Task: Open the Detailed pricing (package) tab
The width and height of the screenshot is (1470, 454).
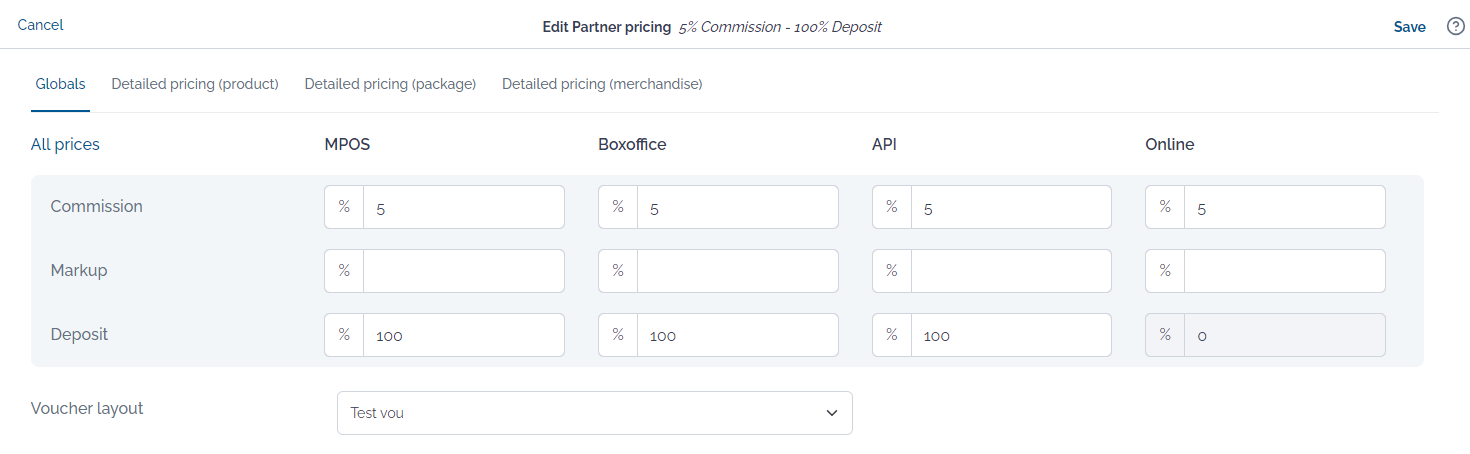Action: [x=390, y=84]
